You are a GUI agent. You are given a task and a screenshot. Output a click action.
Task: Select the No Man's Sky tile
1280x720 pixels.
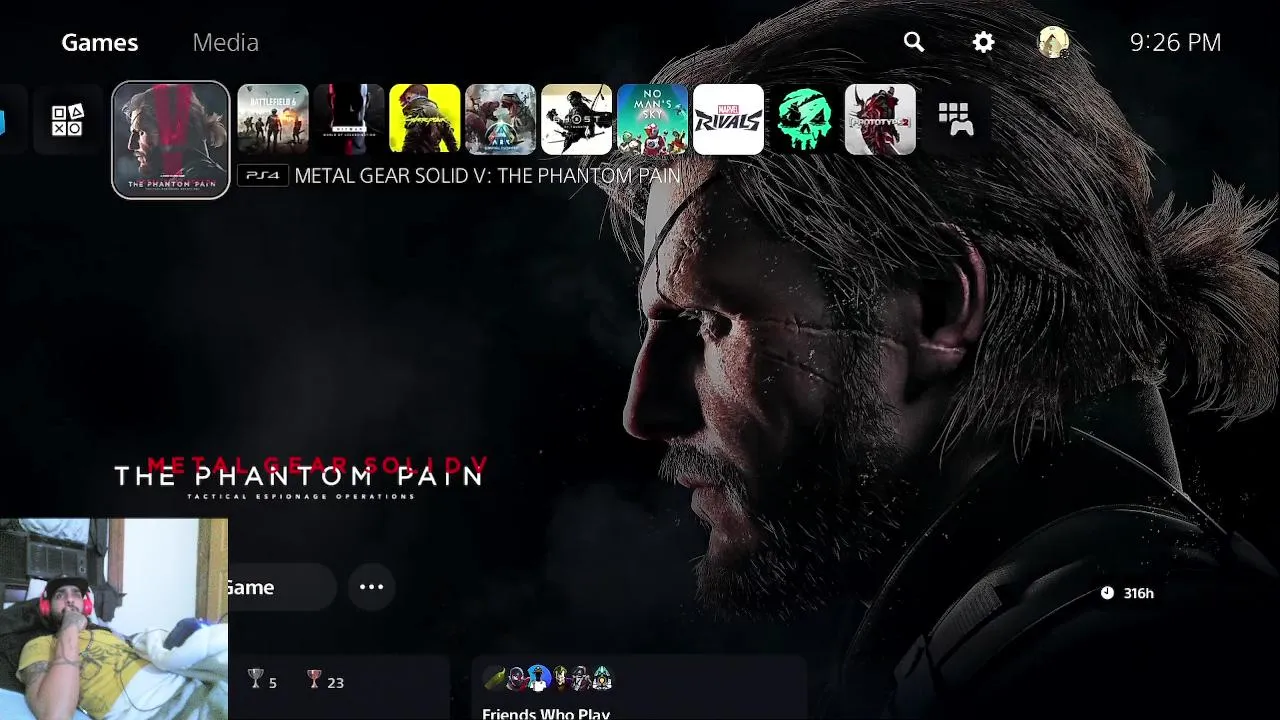[653, 120]
